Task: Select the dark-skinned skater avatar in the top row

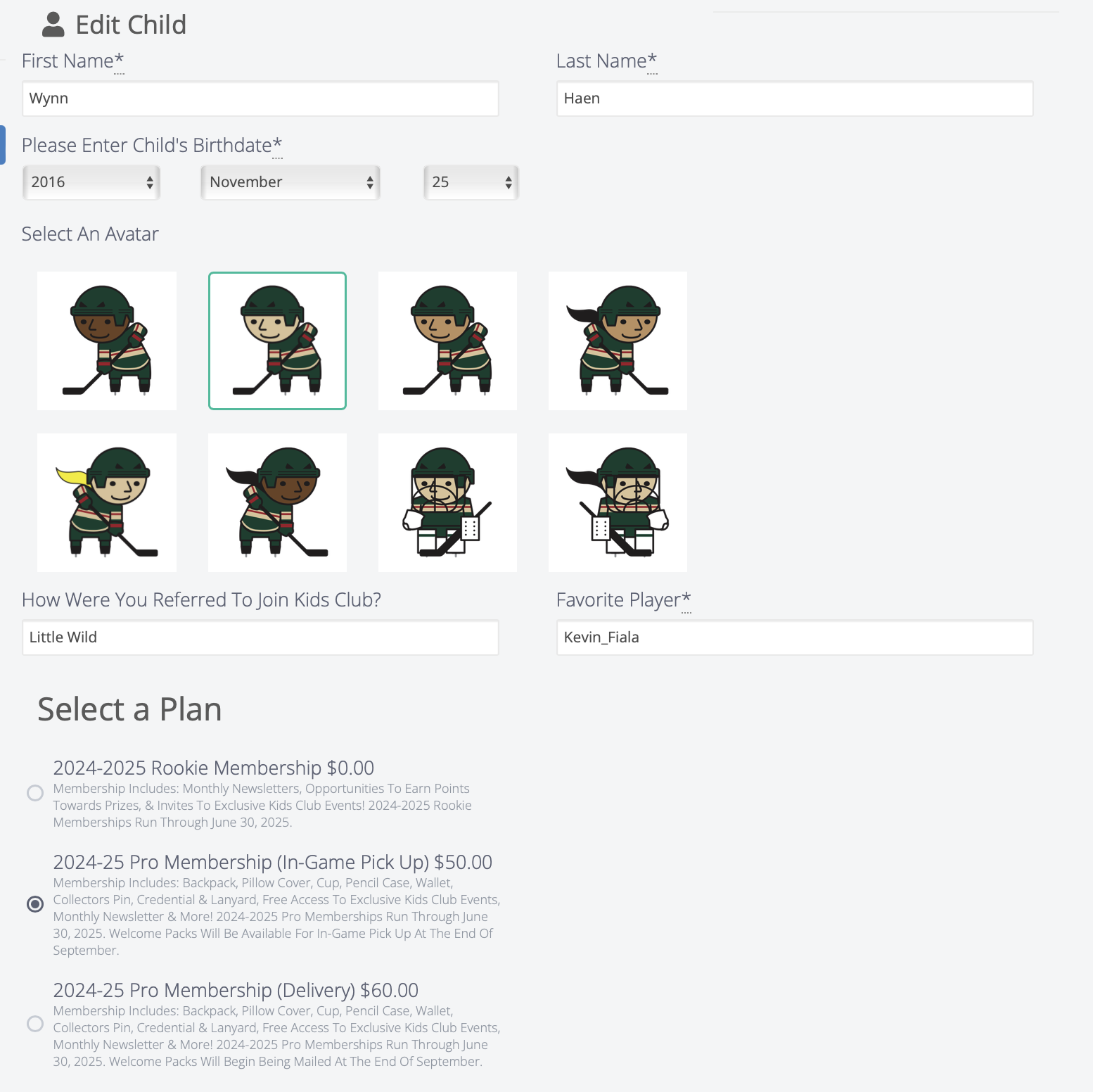Action: point(107,341)
